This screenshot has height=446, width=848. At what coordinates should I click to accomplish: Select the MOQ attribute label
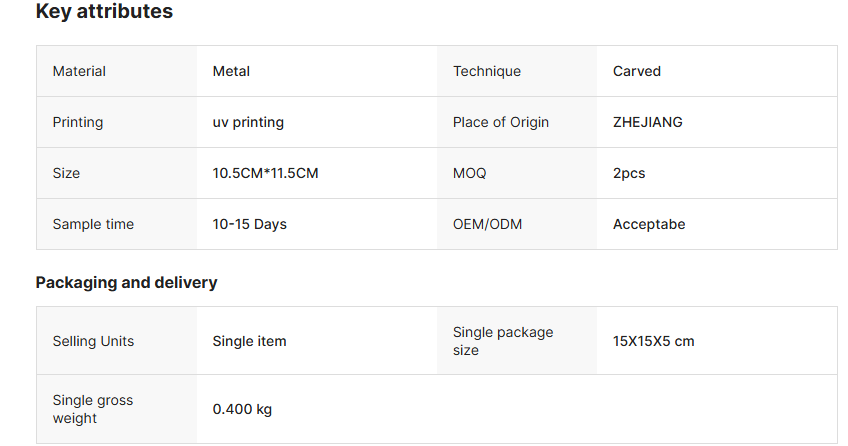tap(469, 173)
